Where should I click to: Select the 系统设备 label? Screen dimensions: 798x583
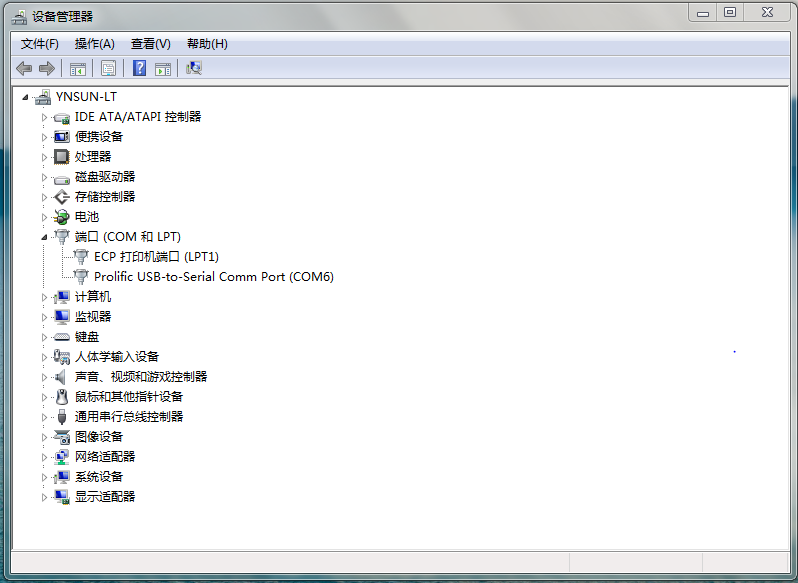click(x=99, y=477)
